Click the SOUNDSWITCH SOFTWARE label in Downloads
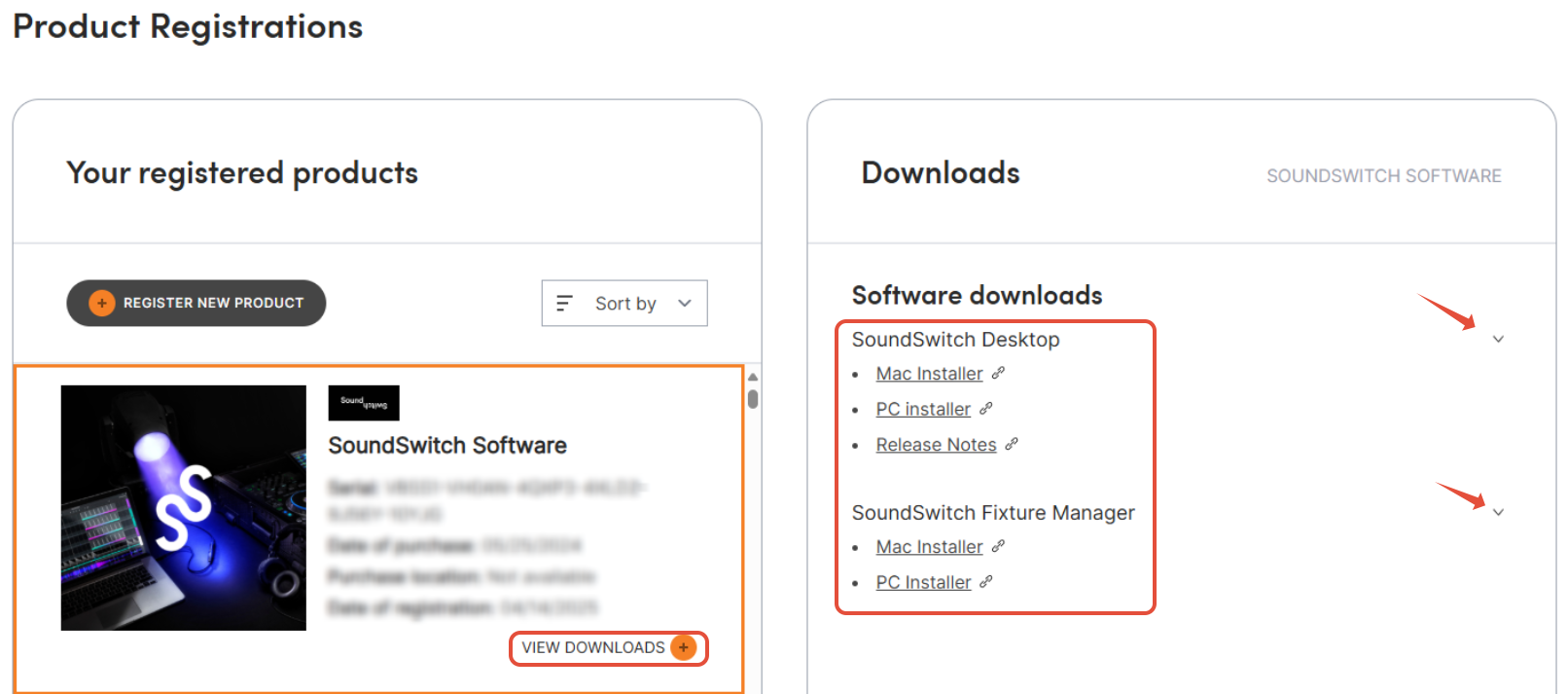Viewport: 1568px width, 694px height. (1383, 176)
